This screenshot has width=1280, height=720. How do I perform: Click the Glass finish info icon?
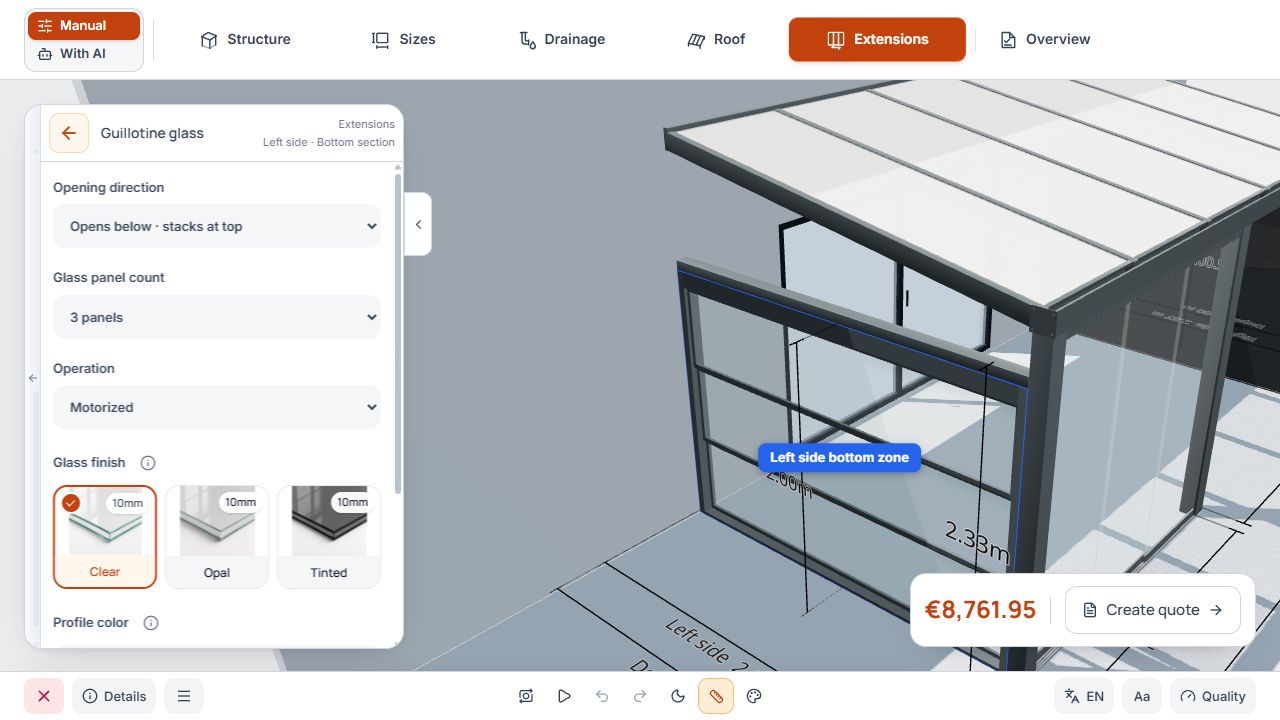[148, 463]
